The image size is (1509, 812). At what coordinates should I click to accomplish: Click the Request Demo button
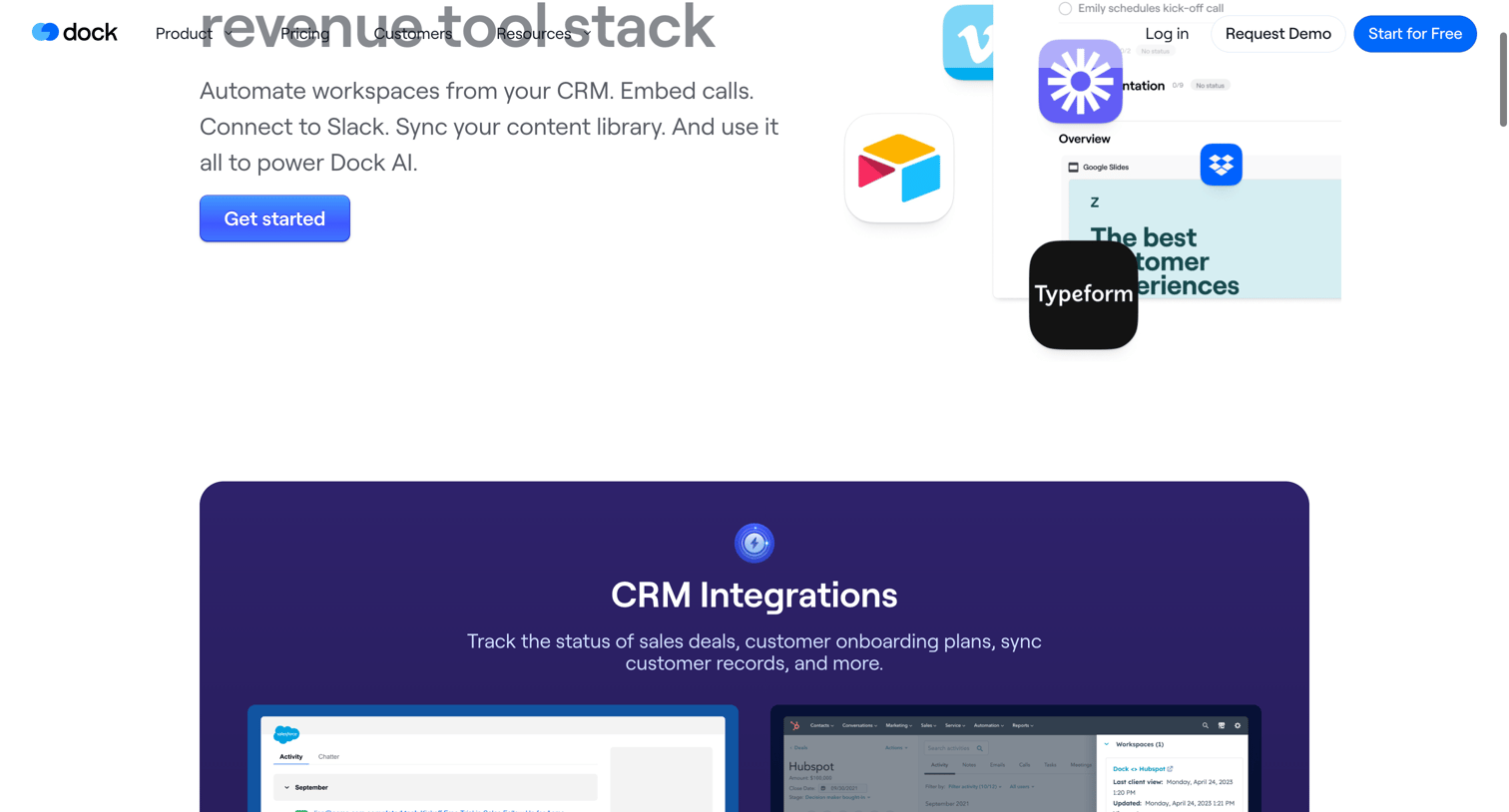click(1277, 34)
